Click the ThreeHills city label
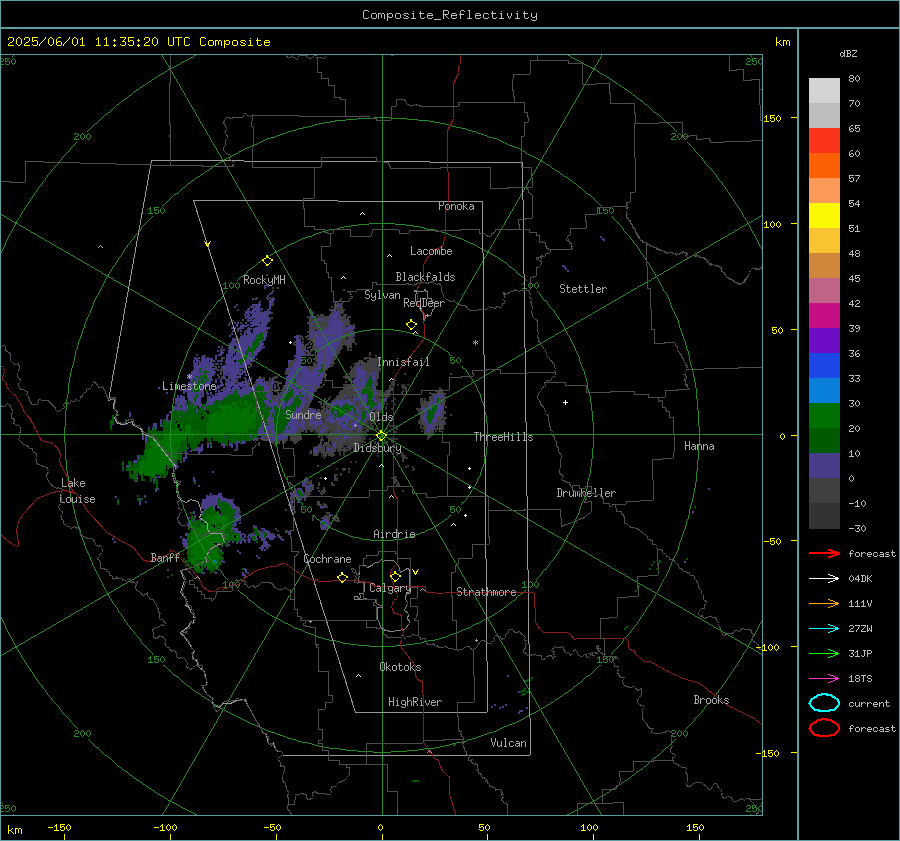The image size is (900, 841). point(503,437)
